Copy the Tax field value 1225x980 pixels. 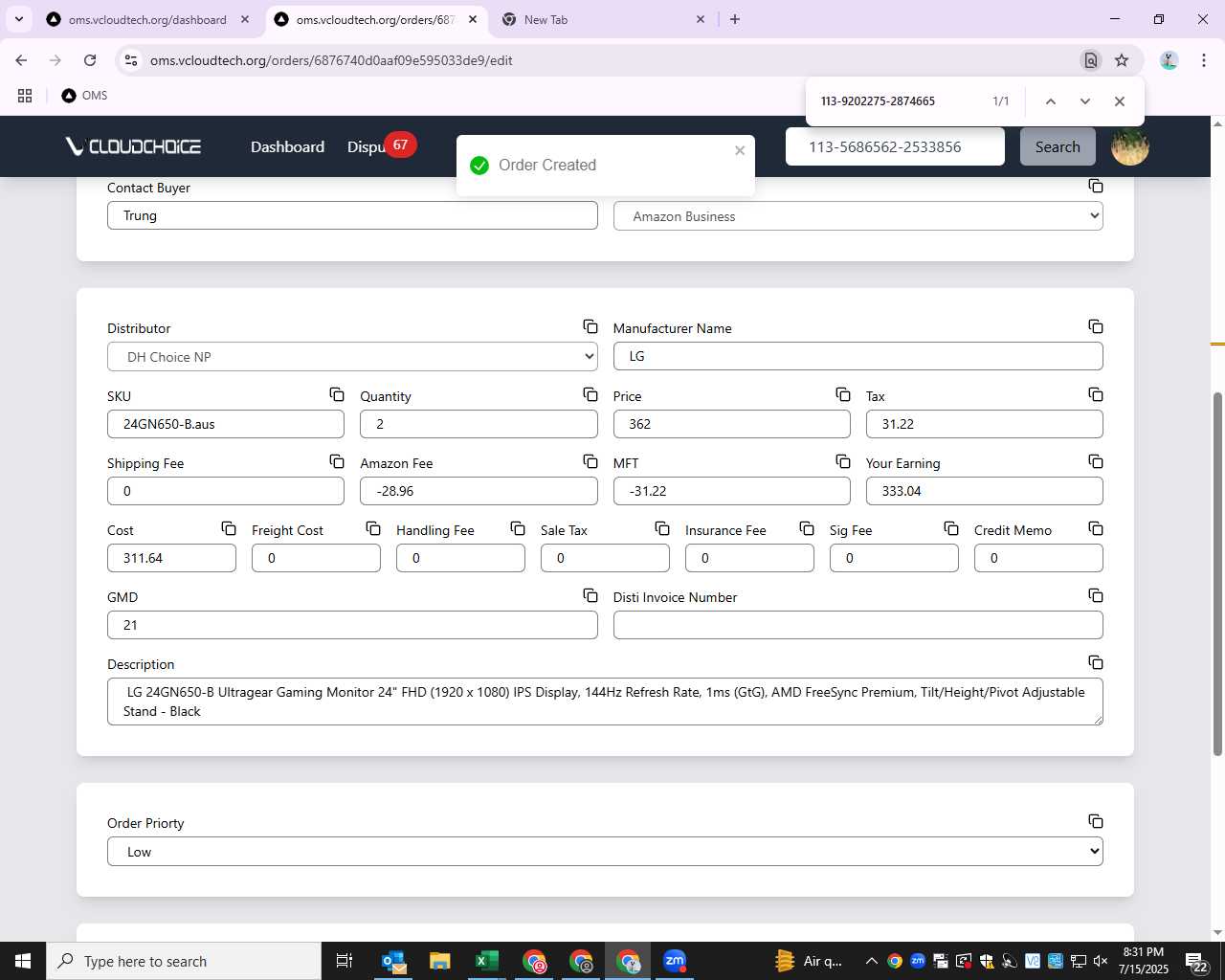pos(1096,394)
